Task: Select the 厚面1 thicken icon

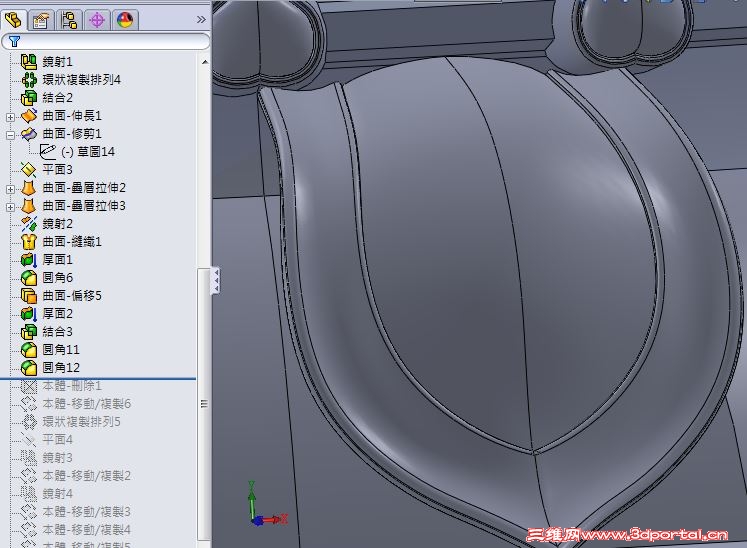Action: coord(29,260)
